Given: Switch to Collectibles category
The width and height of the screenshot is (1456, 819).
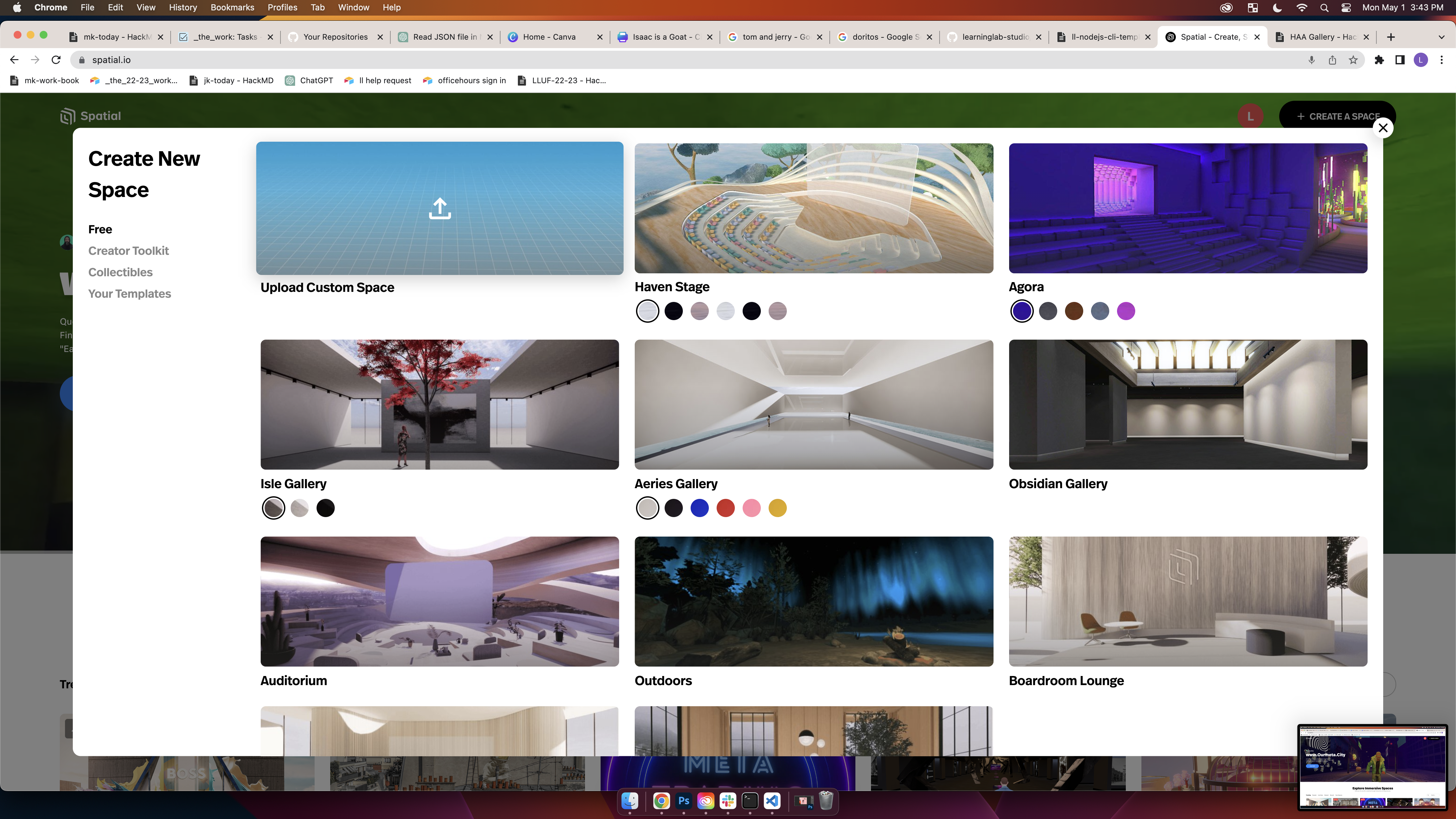Looking at the screenshot, I should pyautogui.click(x=120, y=272).
